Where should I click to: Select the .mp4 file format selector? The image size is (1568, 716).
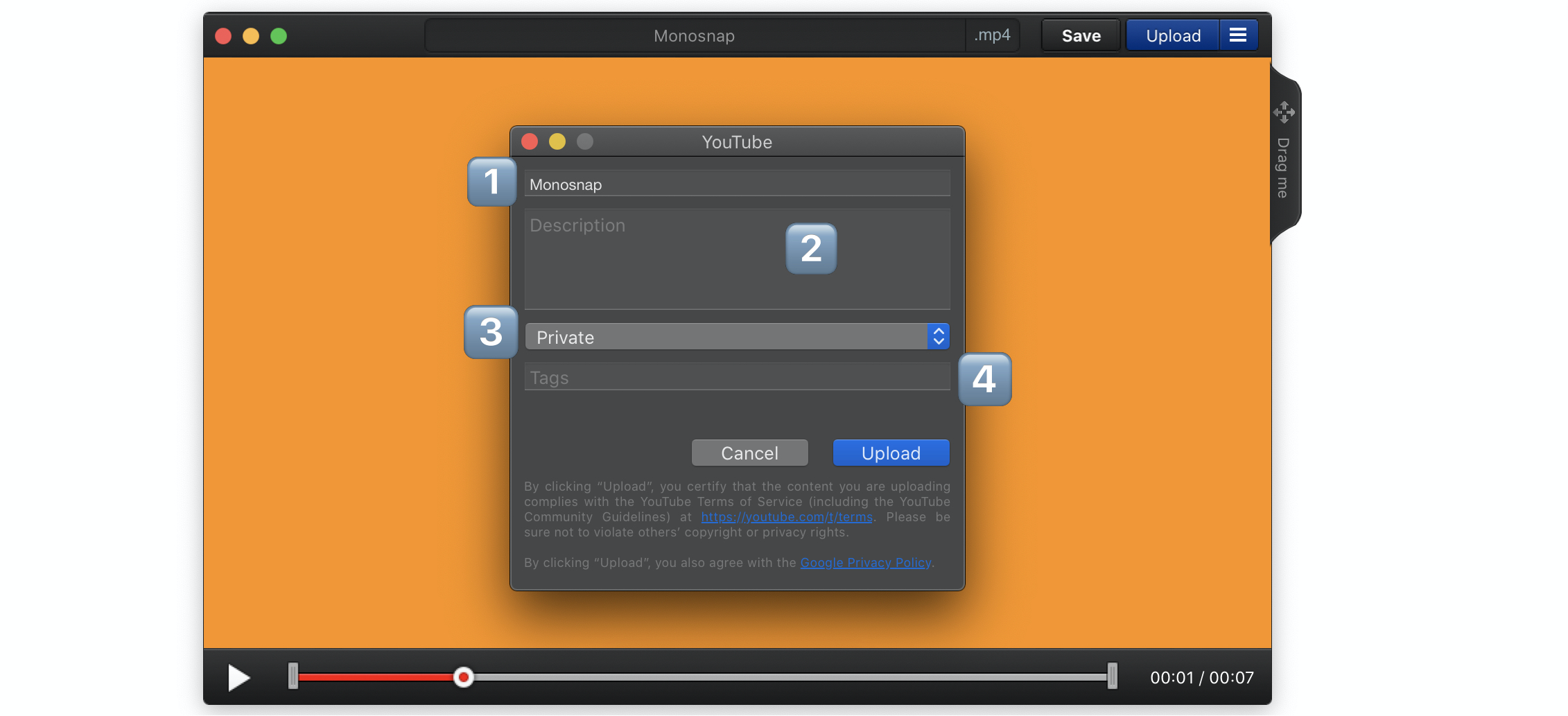point(992,35)
